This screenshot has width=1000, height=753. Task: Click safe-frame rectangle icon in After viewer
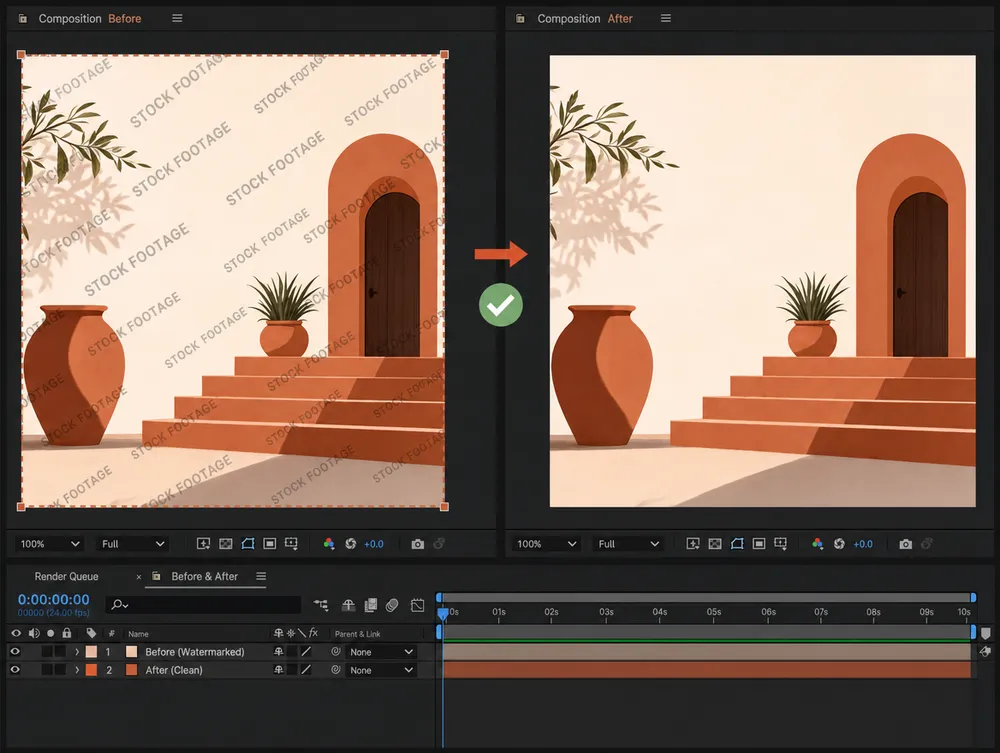(x=759, y=544)
